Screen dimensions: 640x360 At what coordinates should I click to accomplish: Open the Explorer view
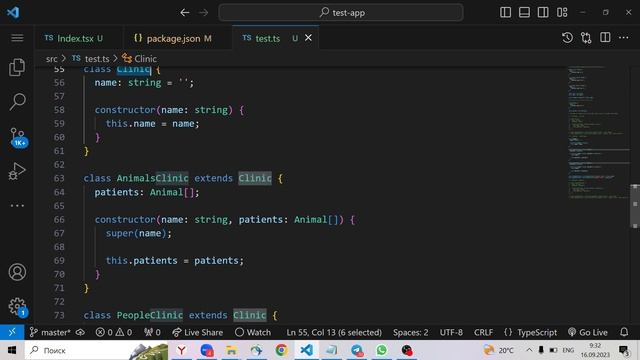[x=17, y=67]
